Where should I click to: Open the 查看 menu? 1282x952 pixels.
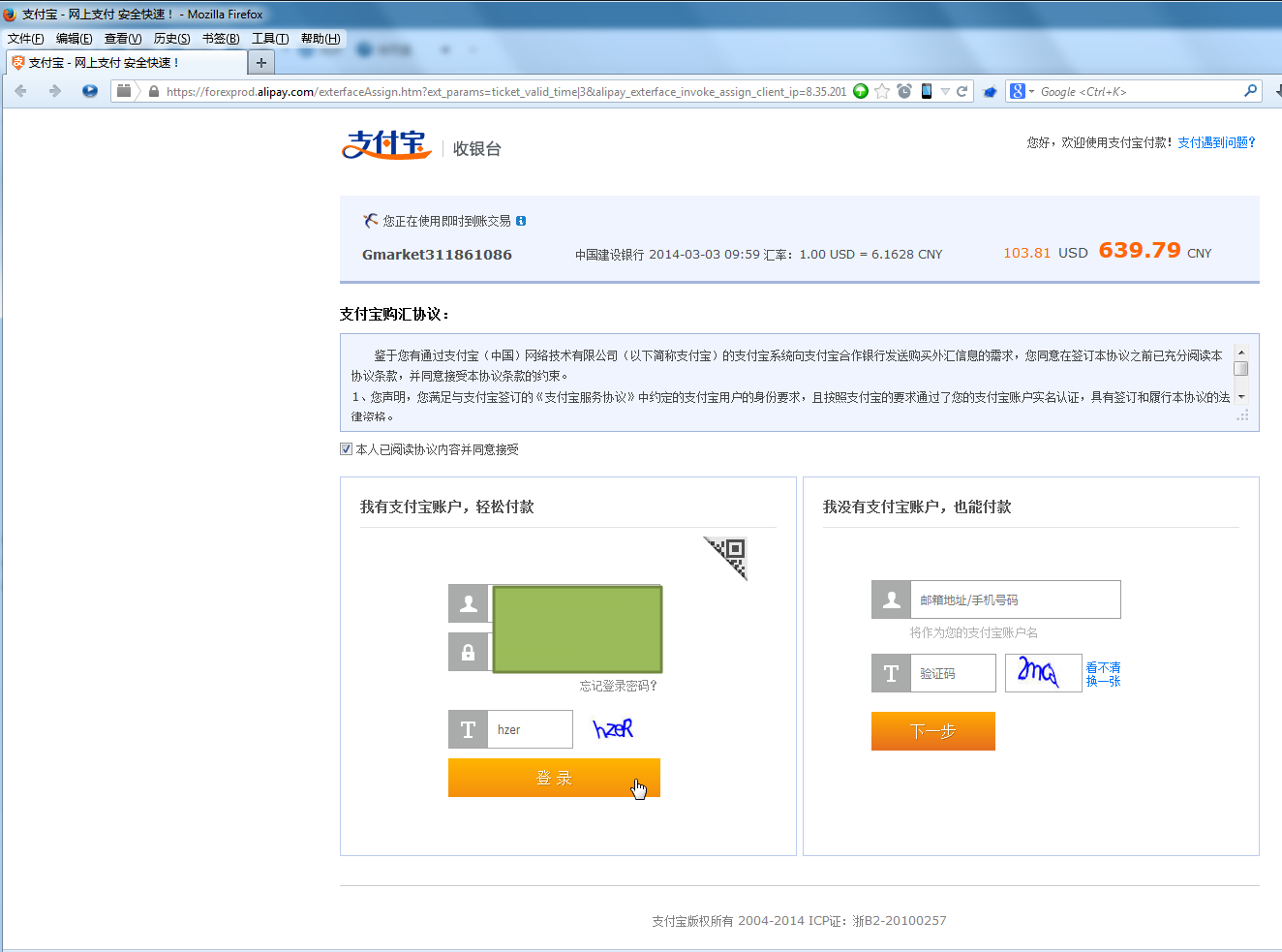point(123,39)
